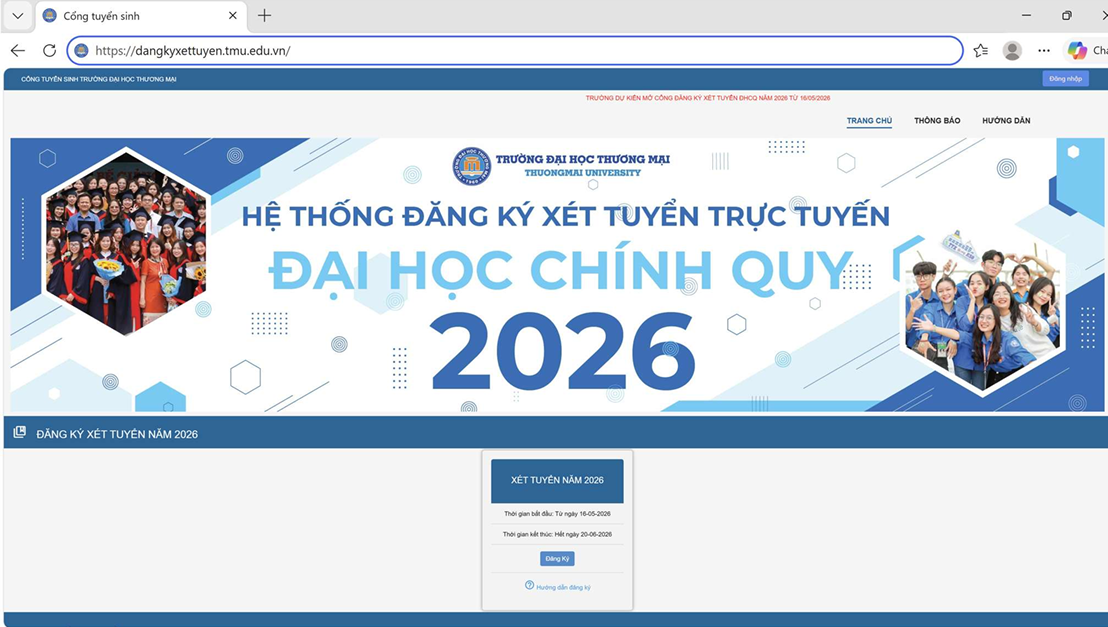The height and width of the screenshot is (627, 1108).
Task: Open the browser settings ellipsis menu
Action: coord(1044,50)
